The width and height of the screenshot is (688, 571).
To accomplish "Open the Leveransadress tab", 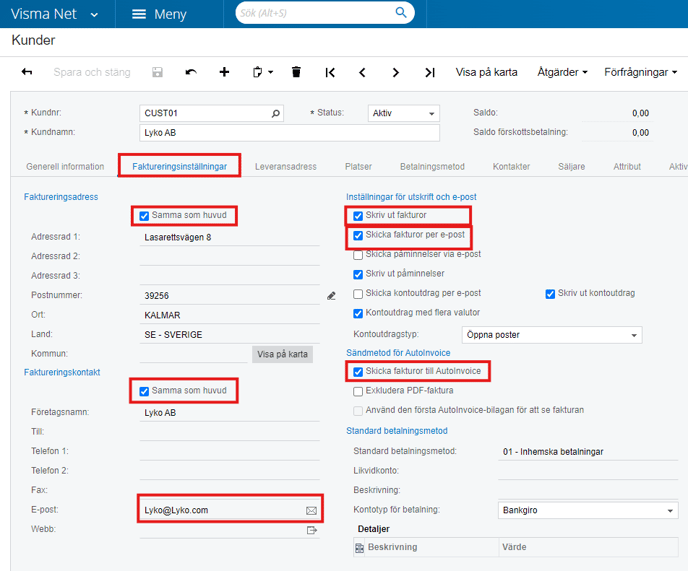I will pos(286,167).
